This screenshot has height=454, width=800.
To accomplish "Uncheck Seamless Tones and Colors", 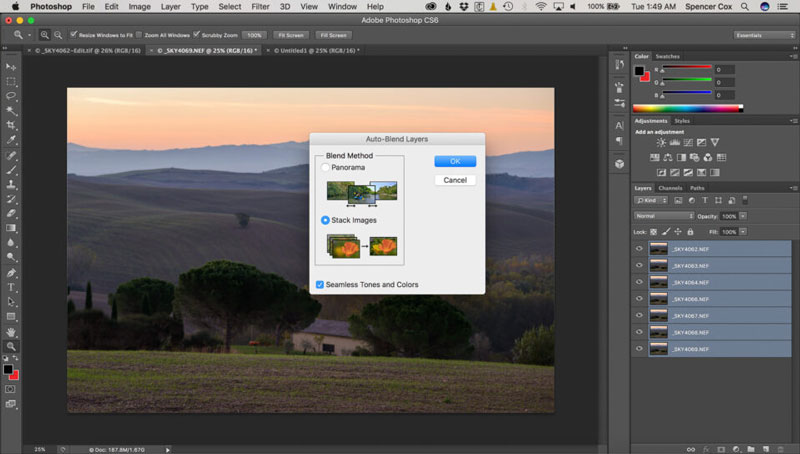I will tap(320, 285).
